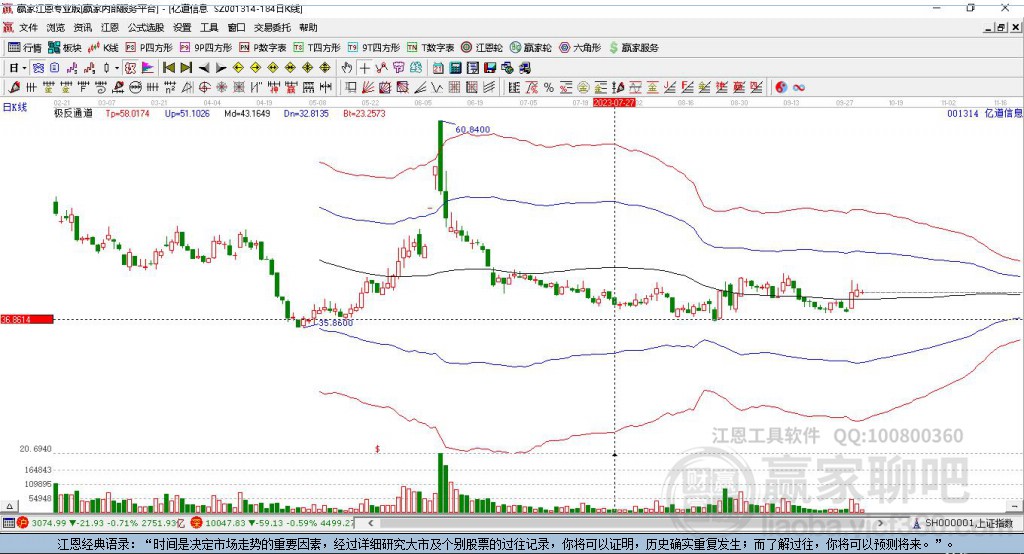Open the 工具 menu
Viewport: 1024px width, 554px height.
click(209, 27)
